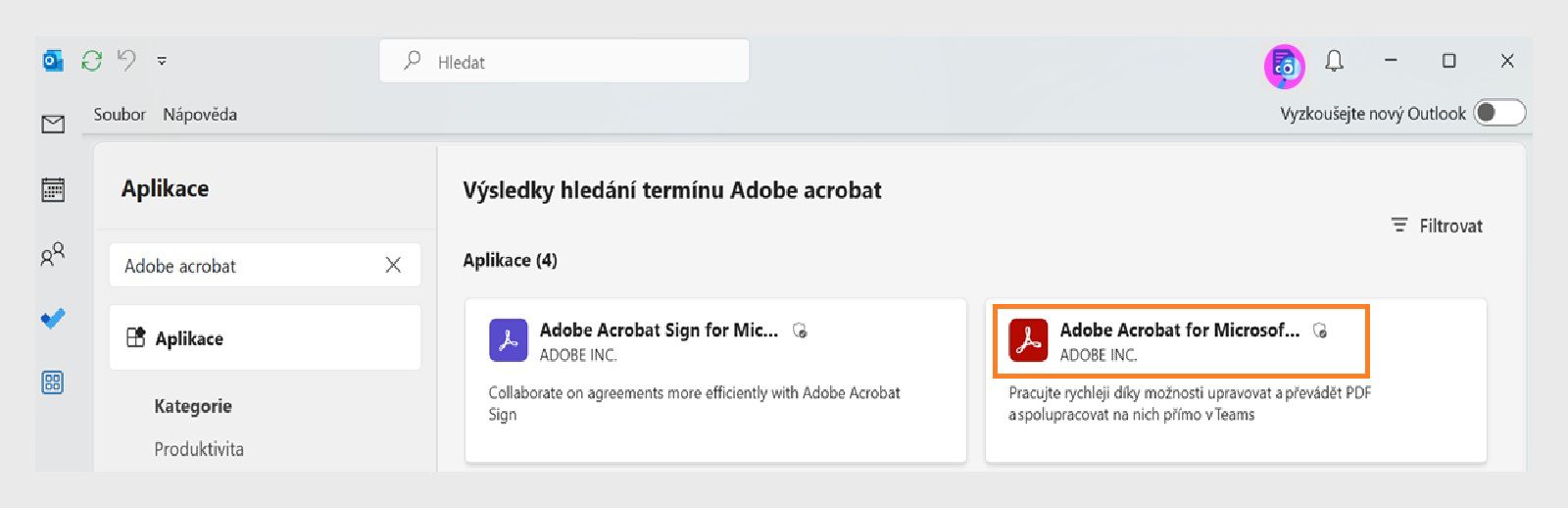The image size is (1568, 508).
Task: Open People contacts in the sidebar
Action: (53, 254)
